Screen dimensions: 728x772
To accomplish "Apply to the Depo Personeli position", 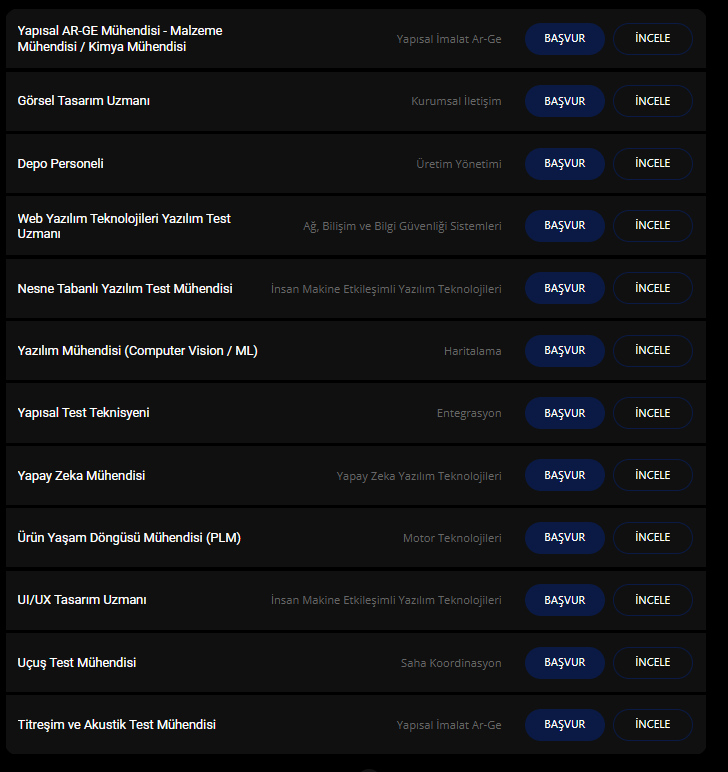I will point(564,163).
